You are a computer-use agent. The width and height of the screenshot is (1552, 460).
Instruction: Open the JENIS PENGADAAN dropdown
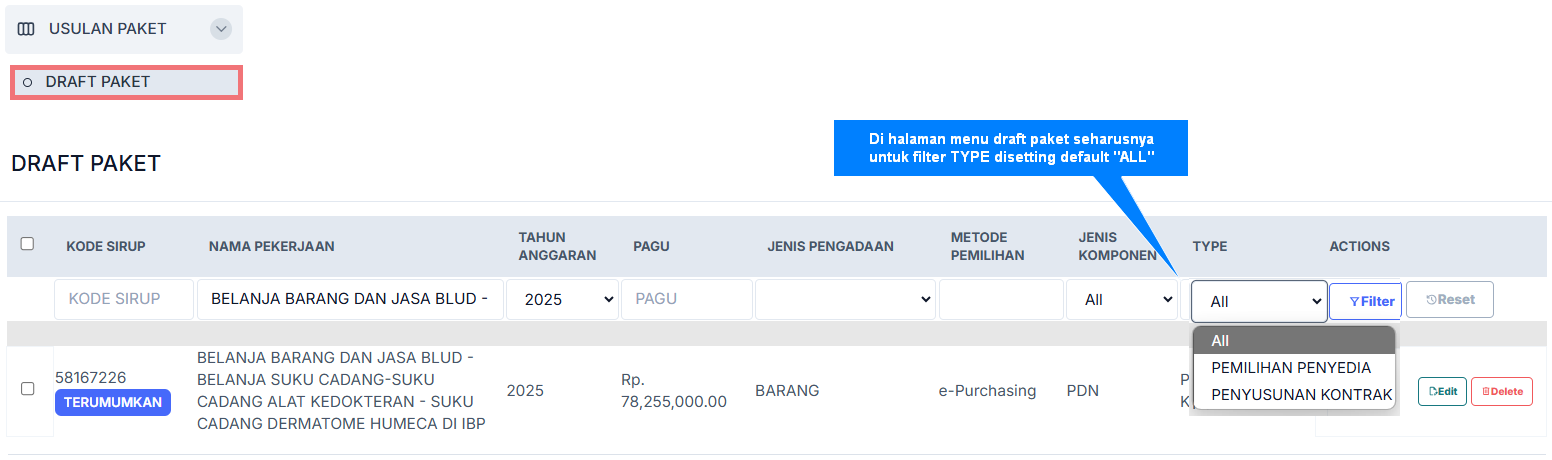coord(845,299)
